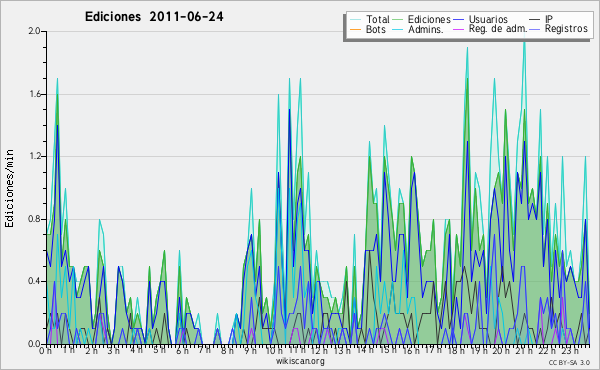Click the Ediciones legend entry
The image size is (600, 370).
coord(422,19)
